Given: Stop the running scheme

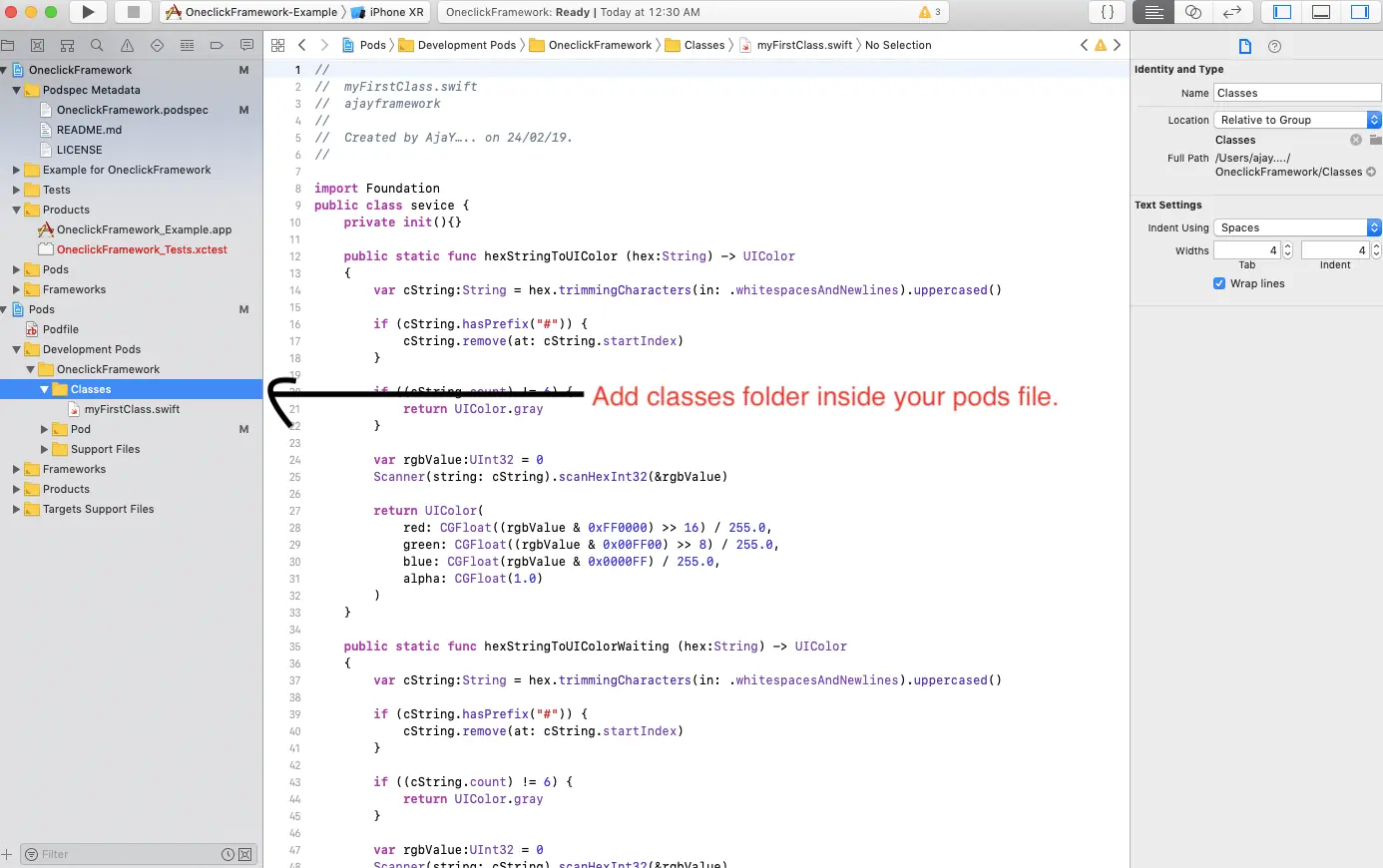Looking at the screenshot, I should [132, 12].
